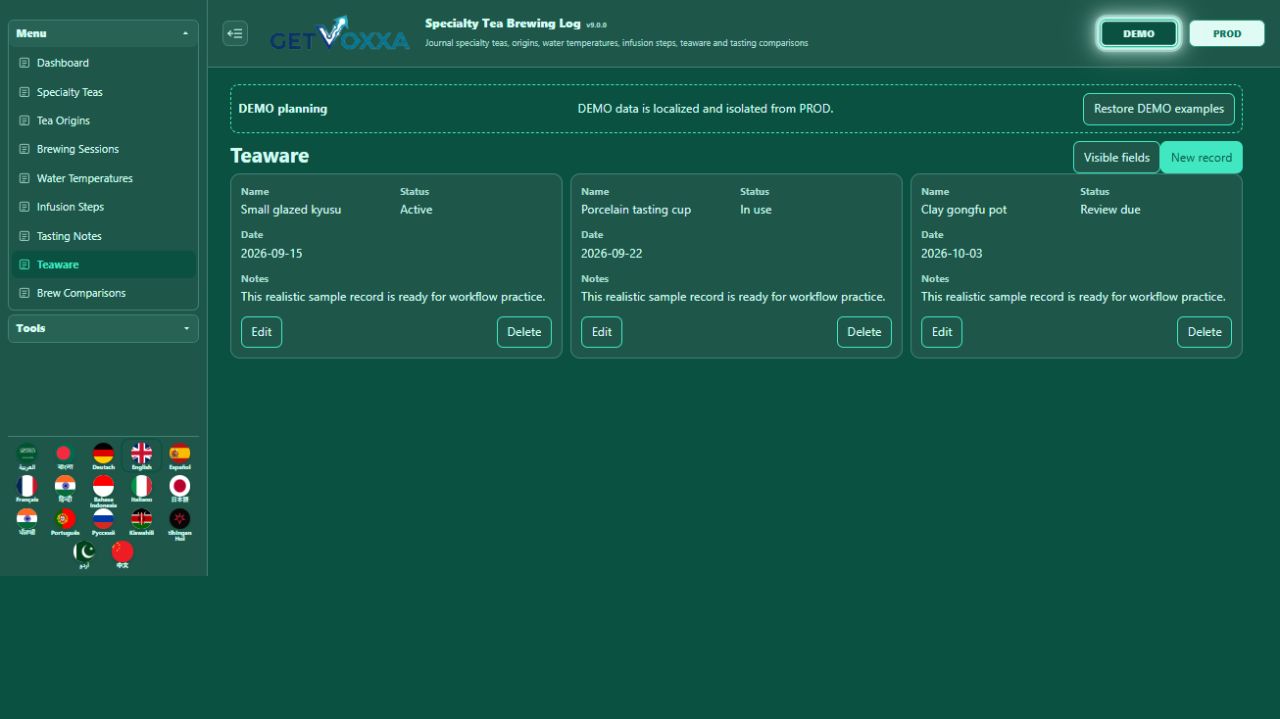Image resolution: width=1280 pixels, height=719 pixels.
Task: Select the Japanese flag language
Action: pyautogui.click(x=179, y=489)
